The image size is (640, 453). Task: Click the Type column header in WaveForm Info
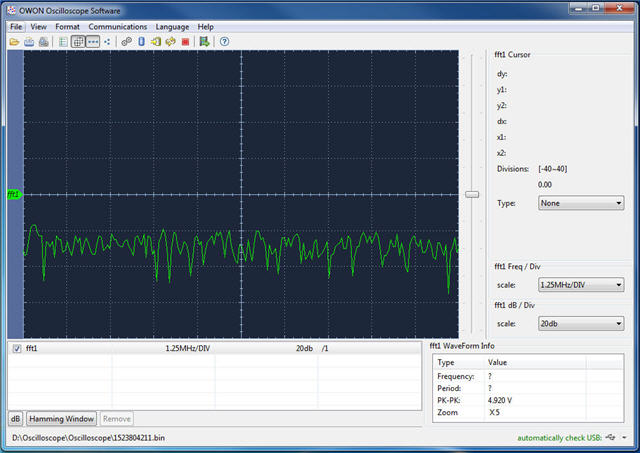click(460, 362)
